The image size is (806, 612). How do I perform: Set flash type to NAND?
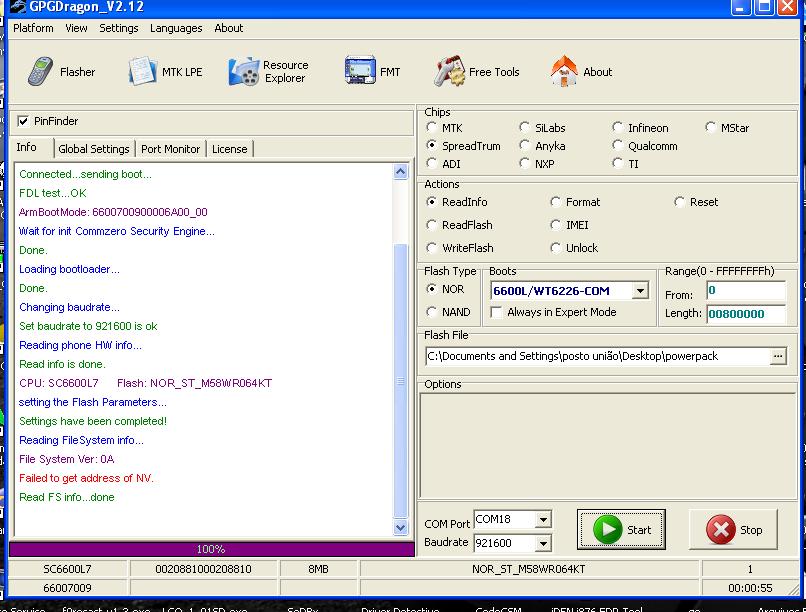[x=432, y=312]
